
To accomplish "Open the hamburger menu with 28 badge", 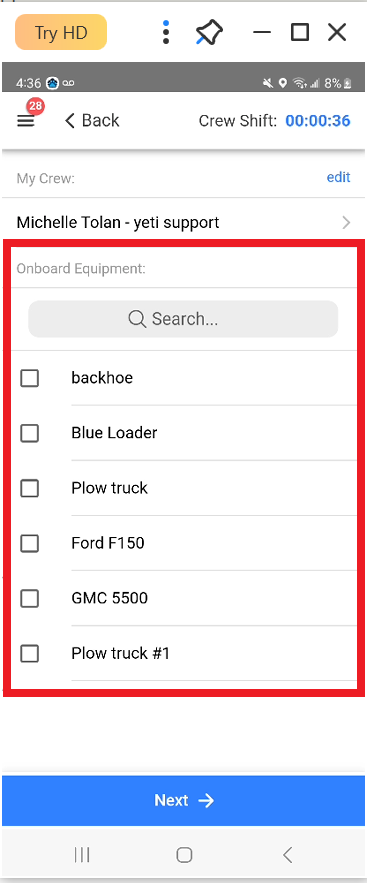I will 26,121.
